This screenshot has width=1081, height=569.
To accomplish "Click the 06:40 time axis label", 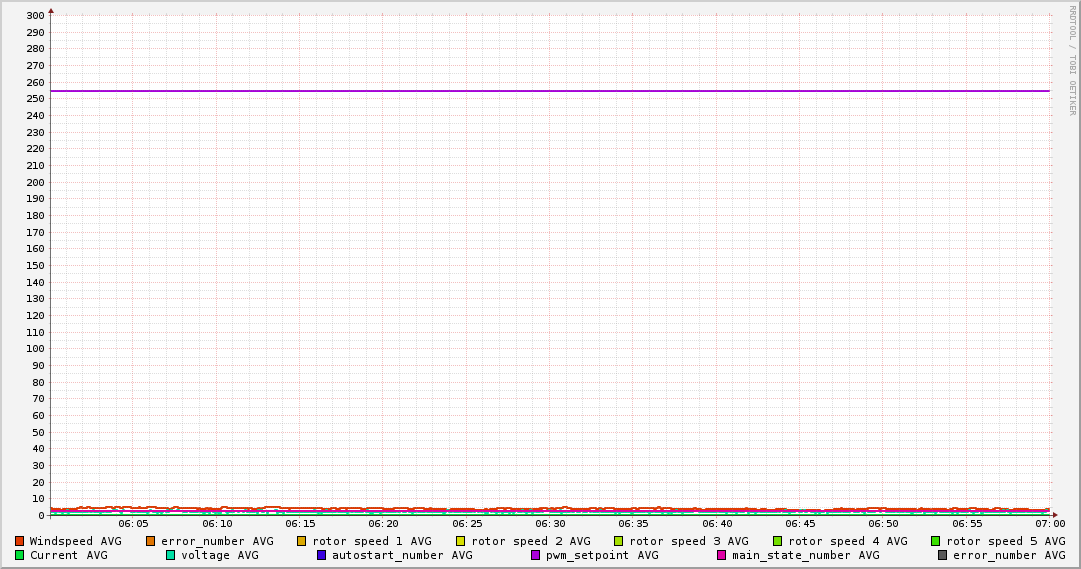I will 717,524.
